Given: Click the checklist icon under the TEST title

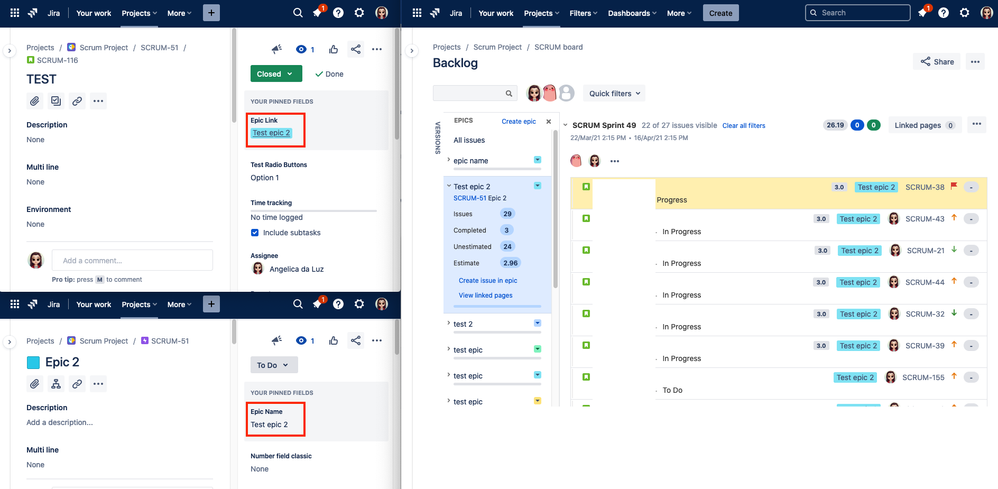Looking at the screenshot, I should 56,101.
